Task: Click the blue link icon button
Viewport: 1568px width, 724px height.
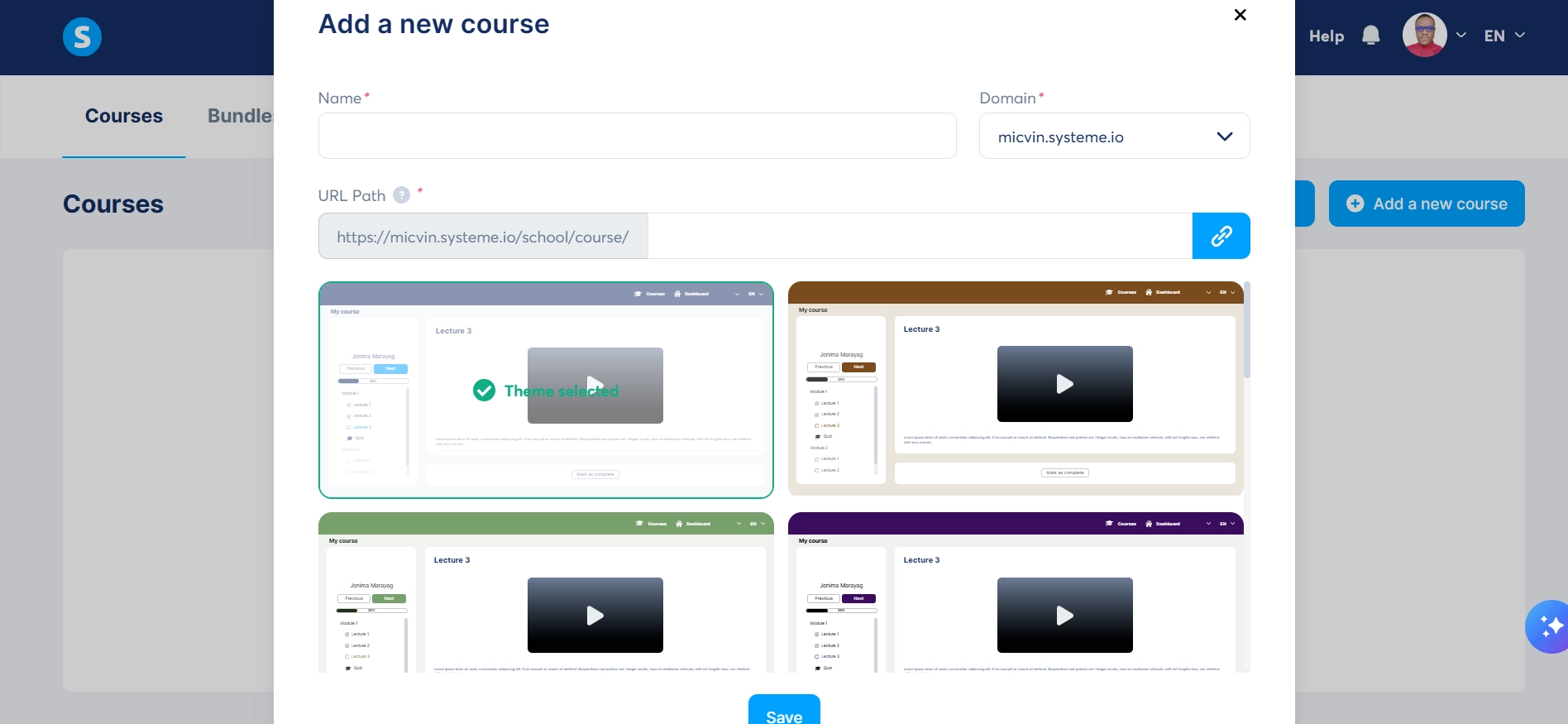Action: click(1221, 236)
